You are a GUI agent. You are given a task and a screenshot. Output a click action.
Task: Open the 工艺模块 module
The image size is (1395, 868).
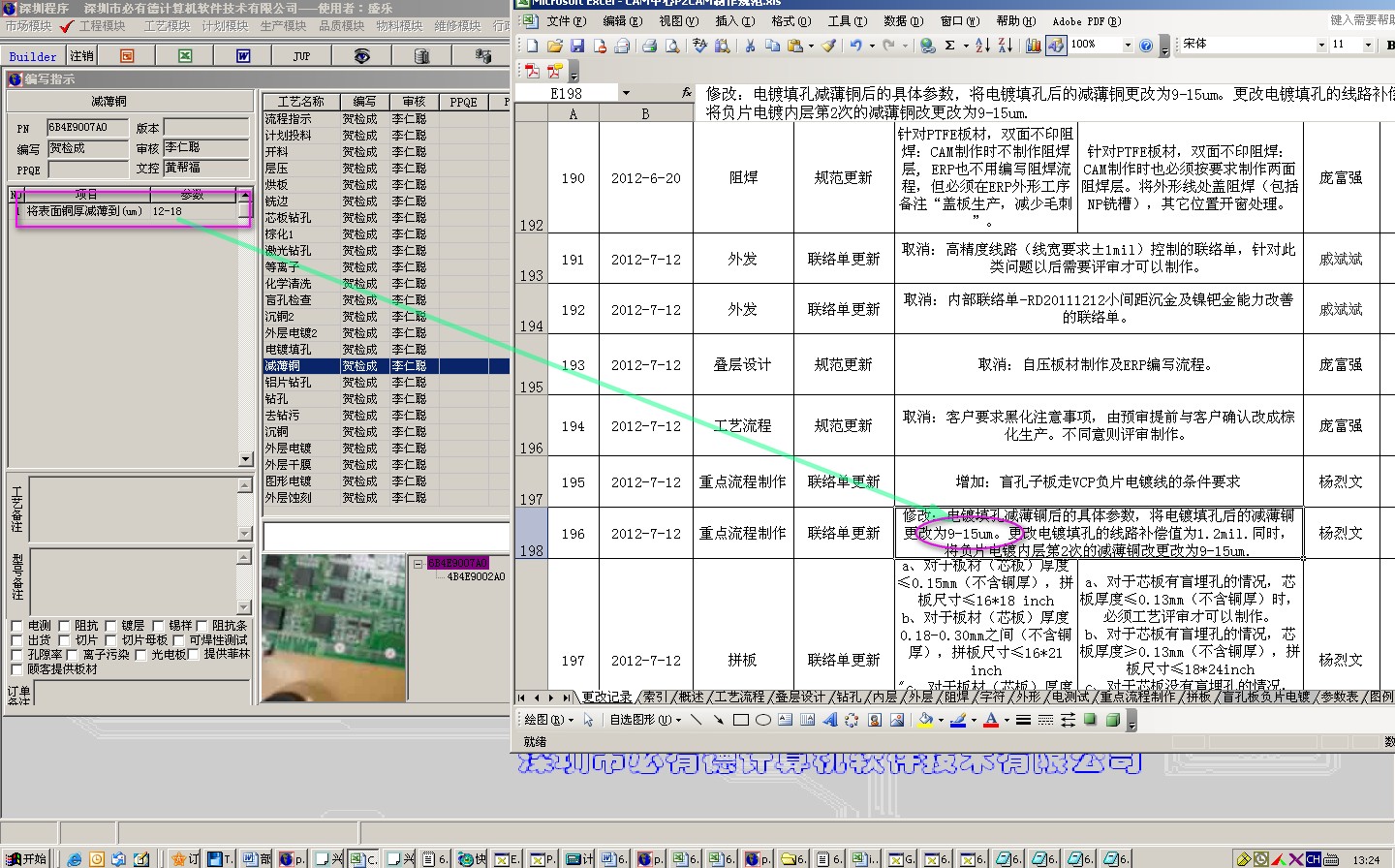coord(167,26)
